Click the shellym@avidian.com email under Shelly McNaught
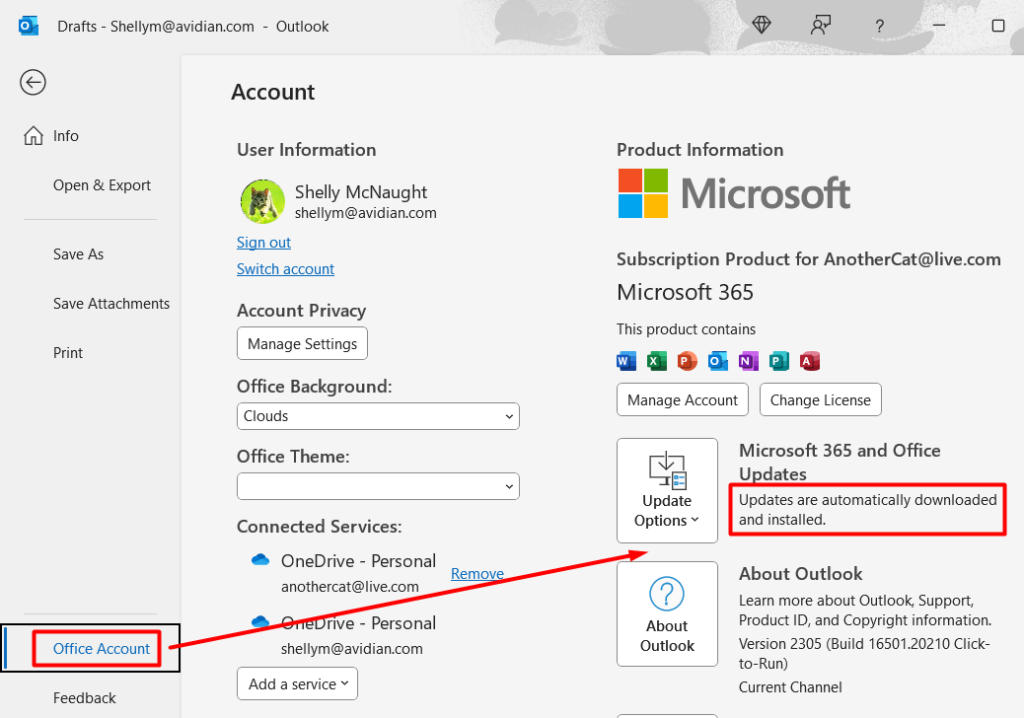The height and width of the screenshot is (718, 1024). click(x=366, y=213)
